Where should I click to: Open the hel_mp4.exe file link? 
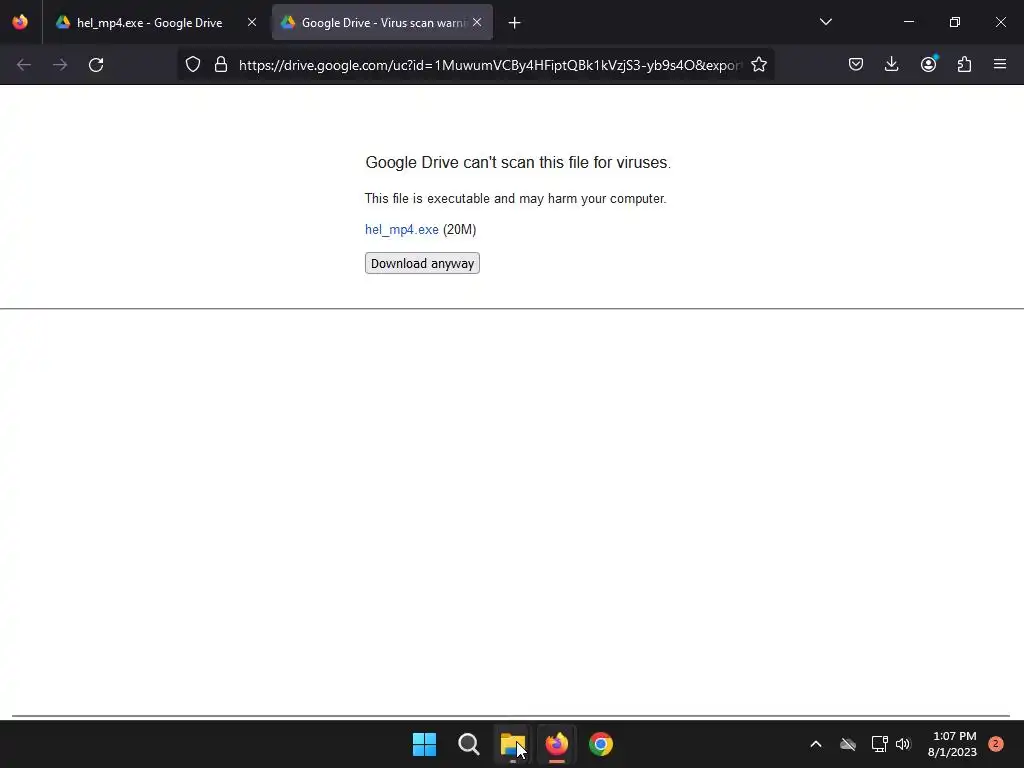click(x=402, y=229)
